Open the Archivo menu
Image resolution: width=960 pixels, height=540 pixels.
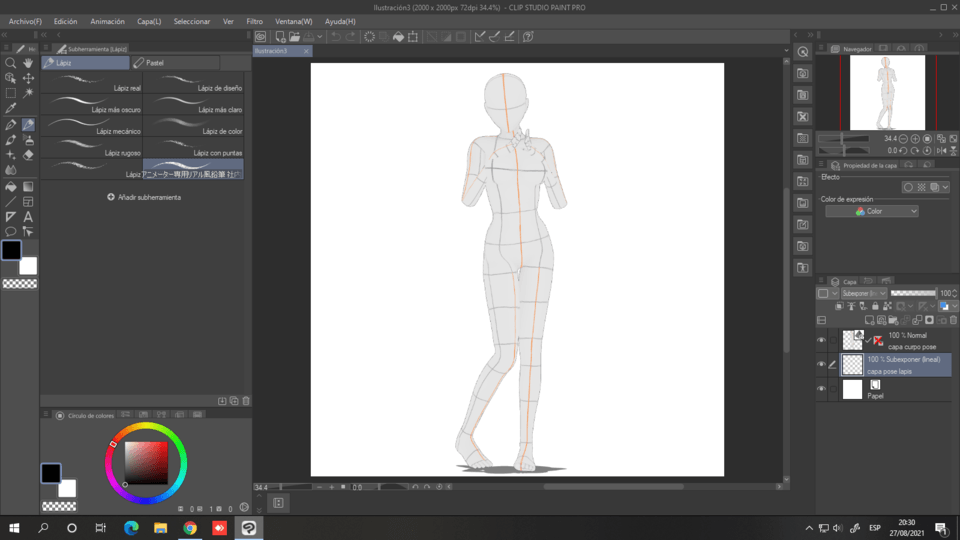(x=25, y=21)
